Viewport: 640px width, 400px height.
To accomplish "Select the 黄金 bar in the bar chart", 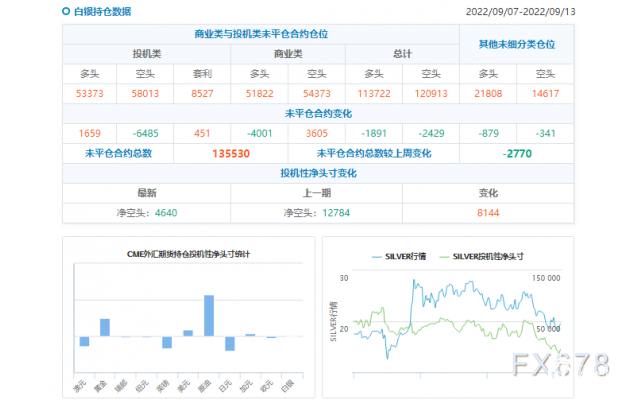I will tap(105, 327).
